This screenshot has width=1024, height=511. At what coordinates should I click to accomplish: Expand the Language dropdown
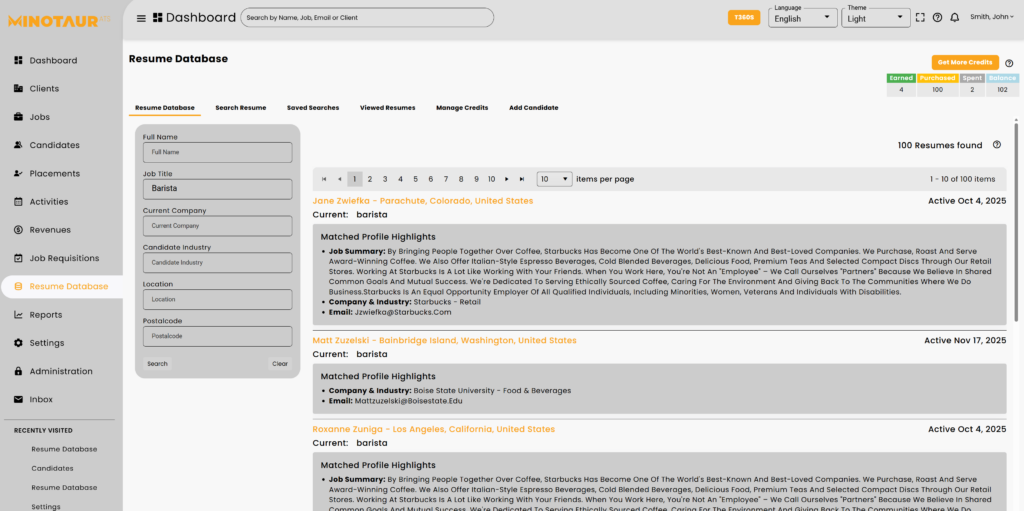[x=803, y=18]
